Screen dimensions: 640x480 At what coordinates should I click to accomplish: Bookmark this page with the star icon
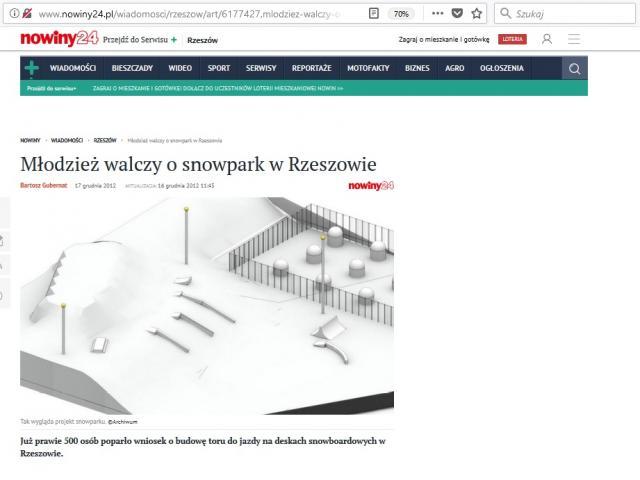[x=476, y=14]
